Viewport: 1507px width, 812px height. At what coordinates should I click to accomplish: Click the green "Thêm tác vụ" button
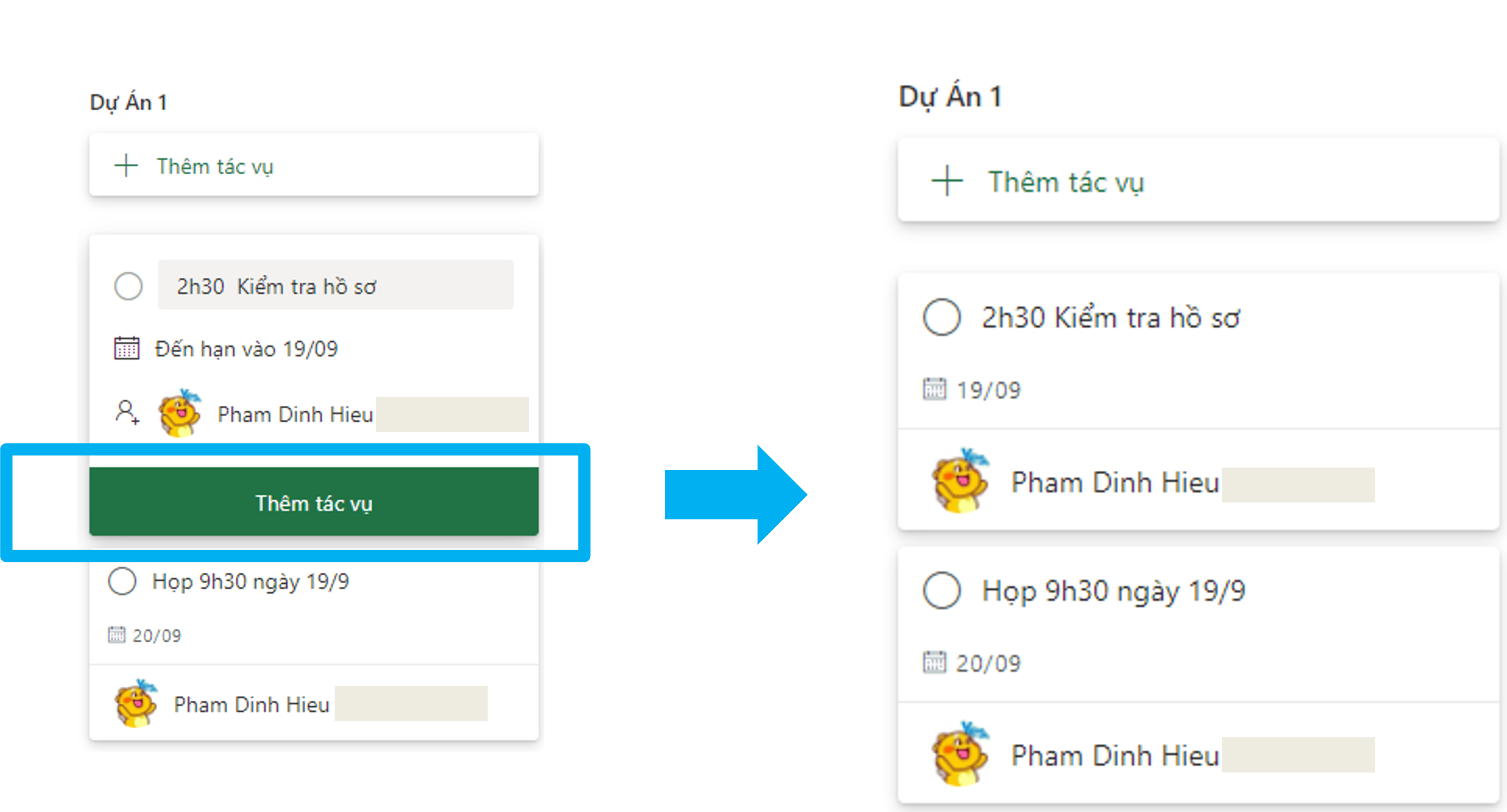point(314,502)
